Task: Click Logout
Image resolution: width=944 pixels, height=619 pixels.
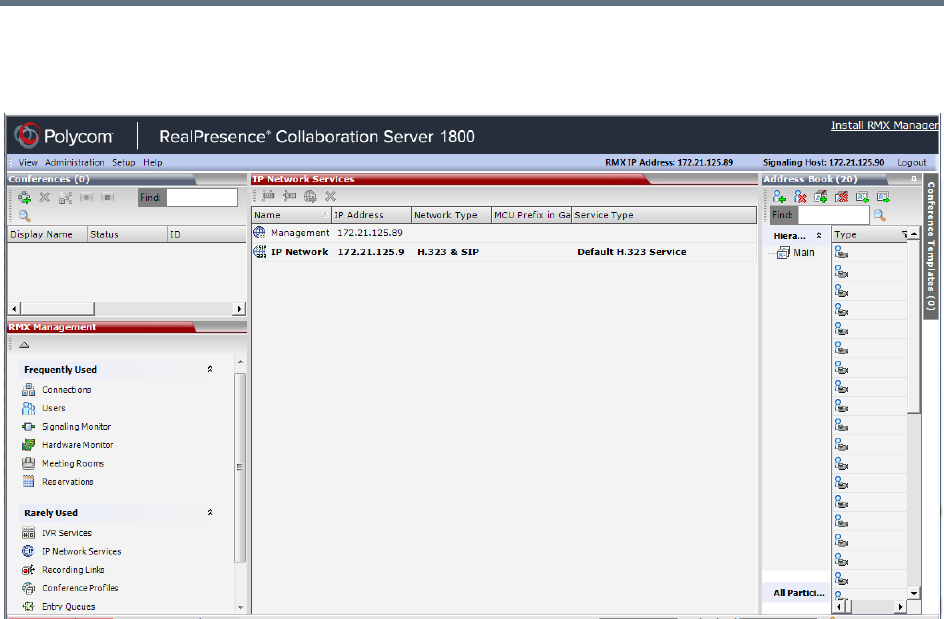Action: [911, 163]
